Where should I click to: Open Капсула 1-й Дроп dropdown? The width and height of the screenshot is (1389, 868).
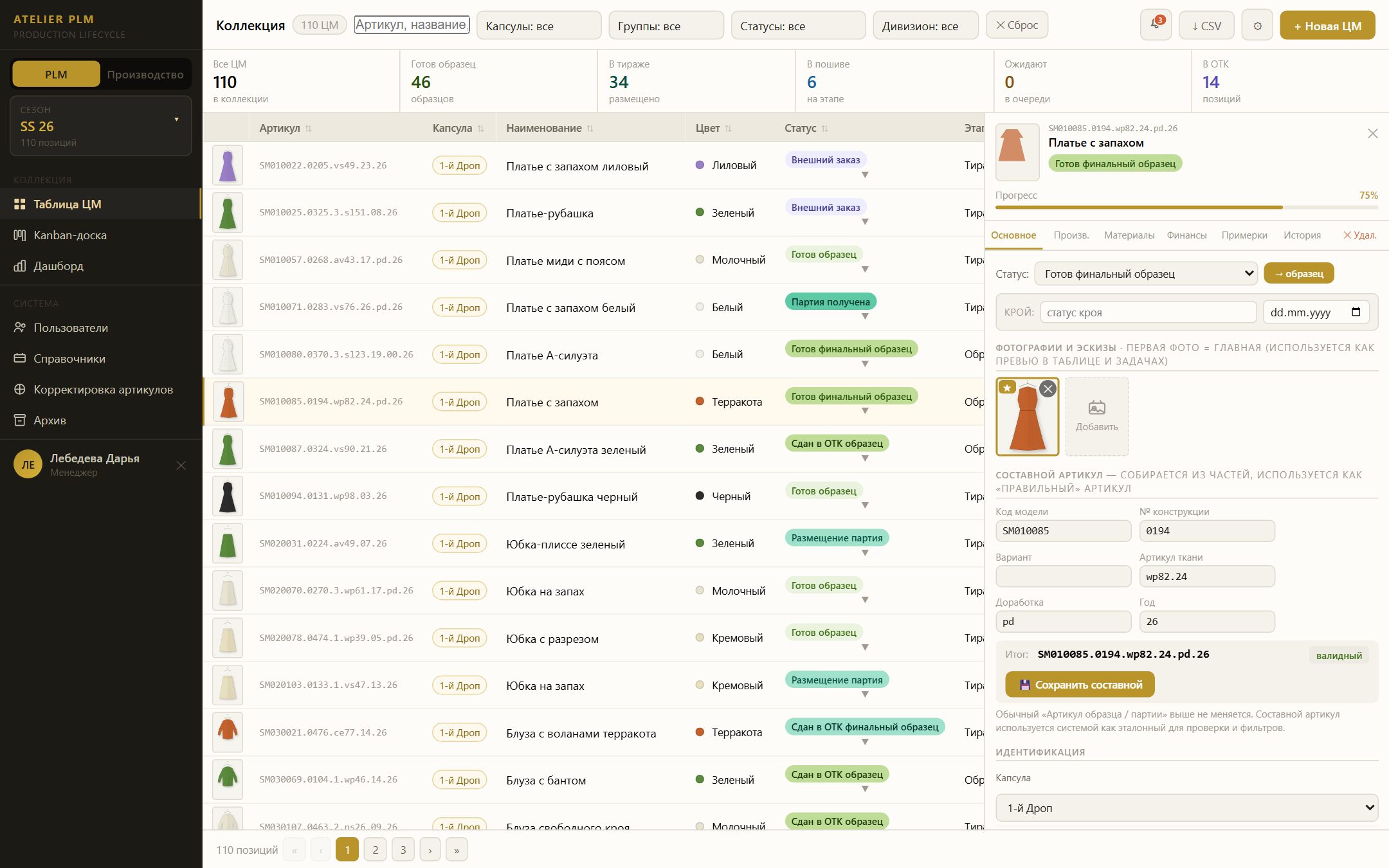[x=1186, y=808]
